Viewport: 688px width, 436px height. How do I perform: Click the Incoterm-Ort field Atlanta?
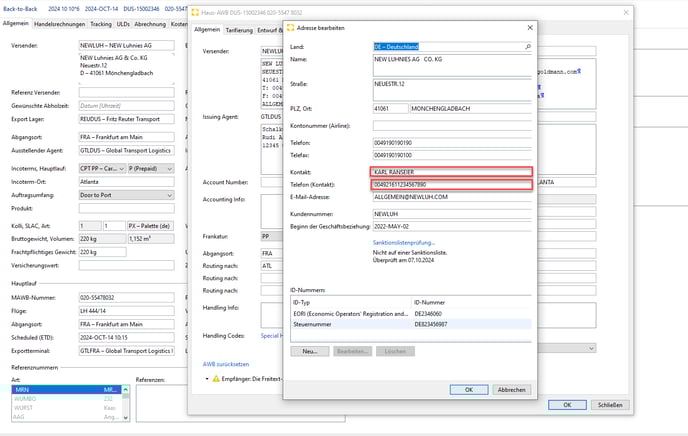click(126, 182)
